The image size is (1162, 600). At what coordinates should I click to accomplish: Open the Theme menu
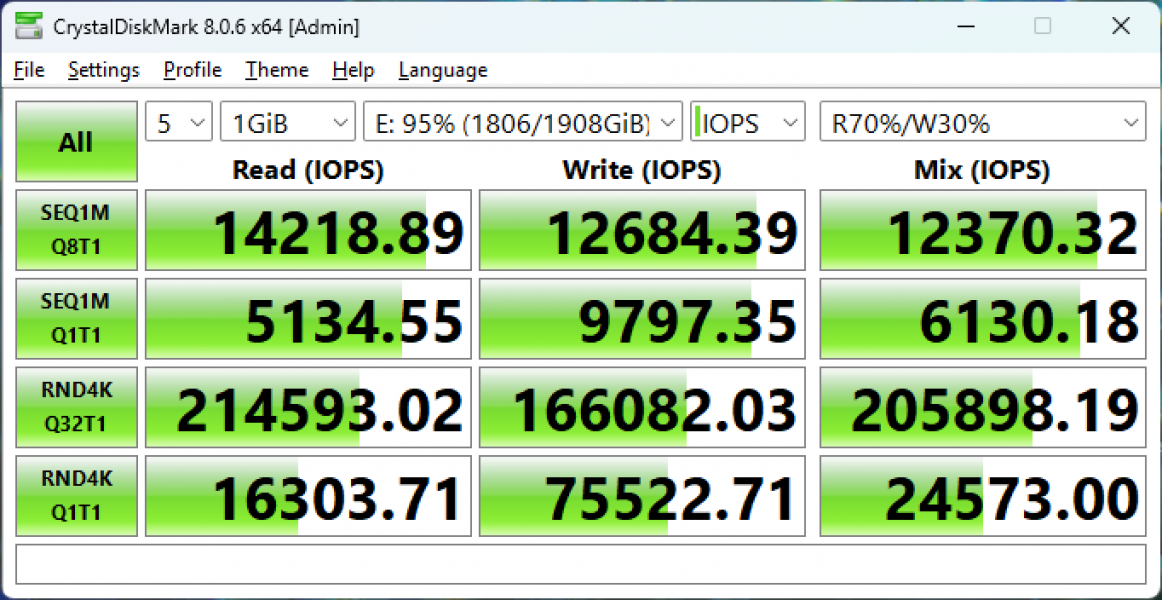(x=277, y=70)
